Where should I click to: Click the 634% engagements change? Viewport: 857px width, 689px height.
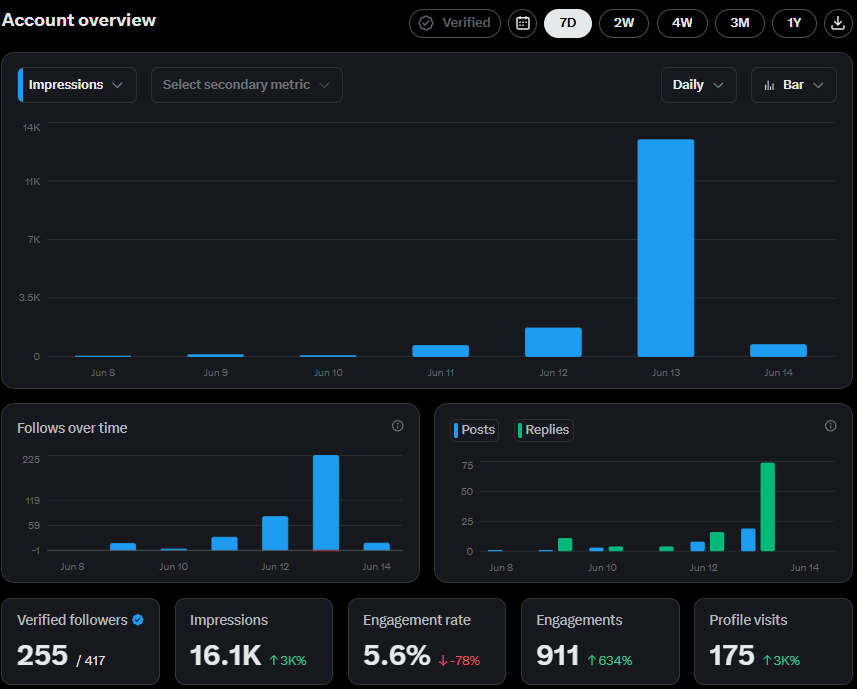point(610,661)
